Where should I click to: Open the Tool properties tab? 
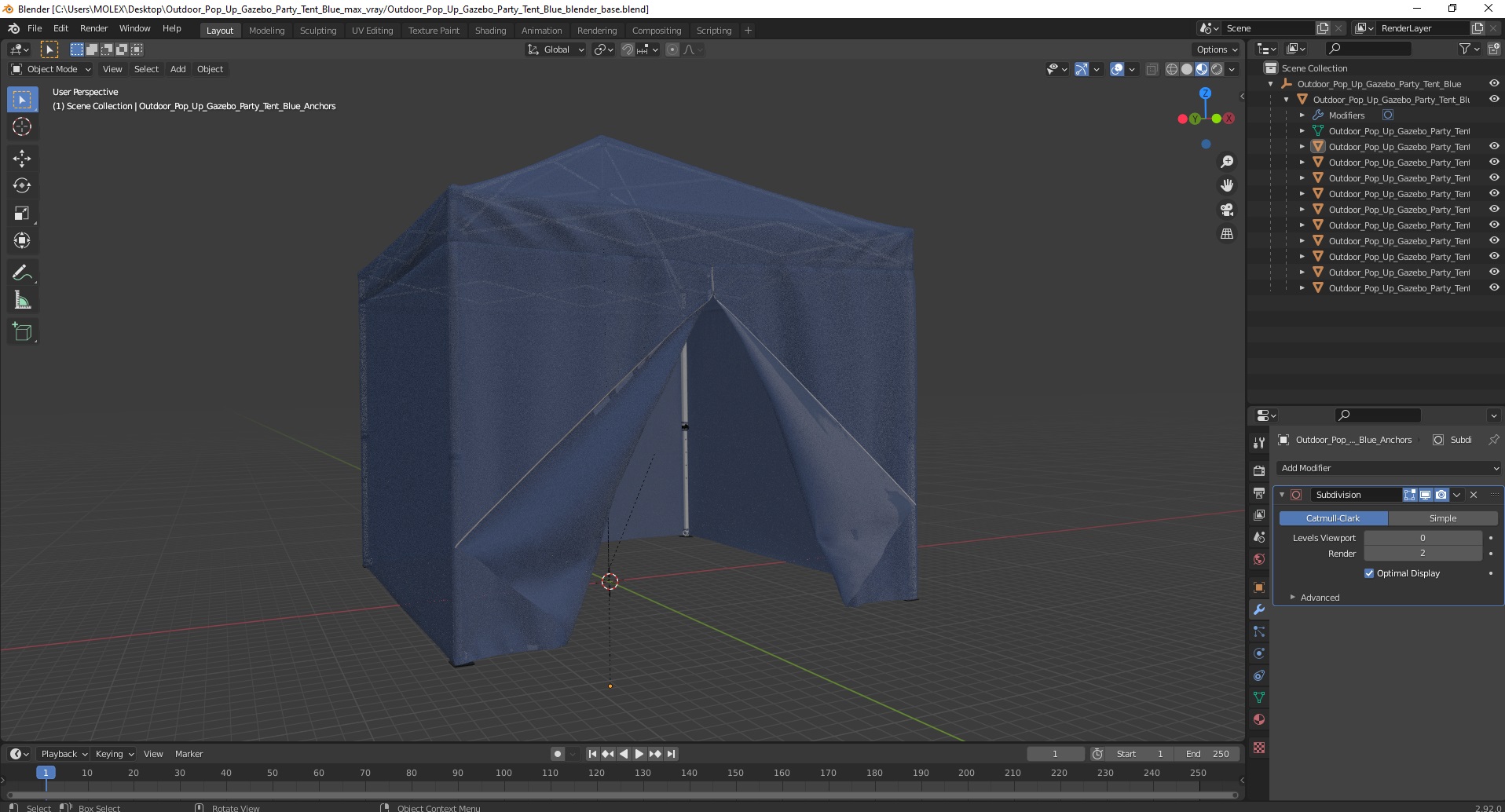(x=1259, y=443)
